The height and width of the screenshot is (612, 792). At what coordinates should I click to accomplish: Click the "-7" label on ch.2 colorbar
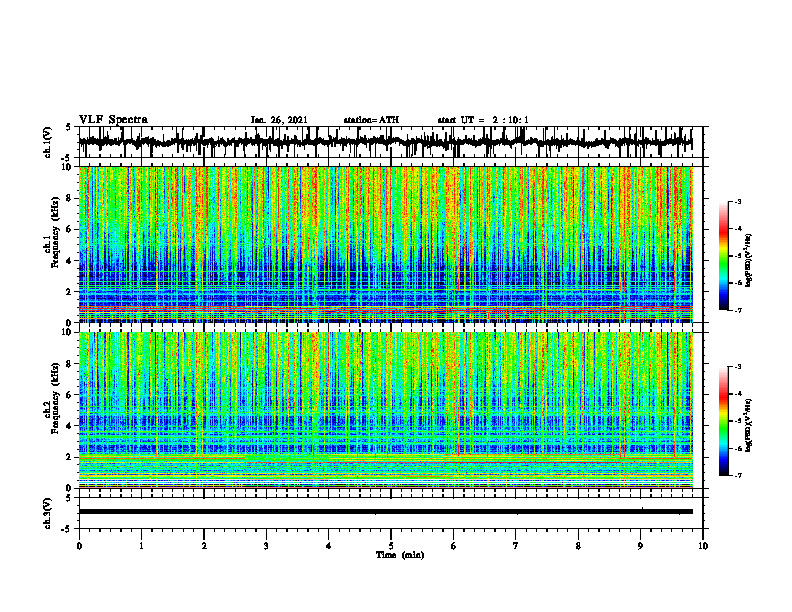(x=737, y=476)
